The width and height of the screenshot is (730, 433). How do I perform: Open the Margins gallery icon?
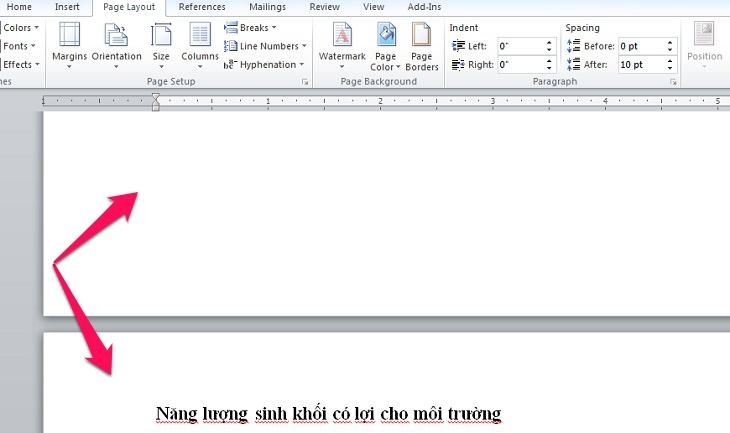point(69,34)
